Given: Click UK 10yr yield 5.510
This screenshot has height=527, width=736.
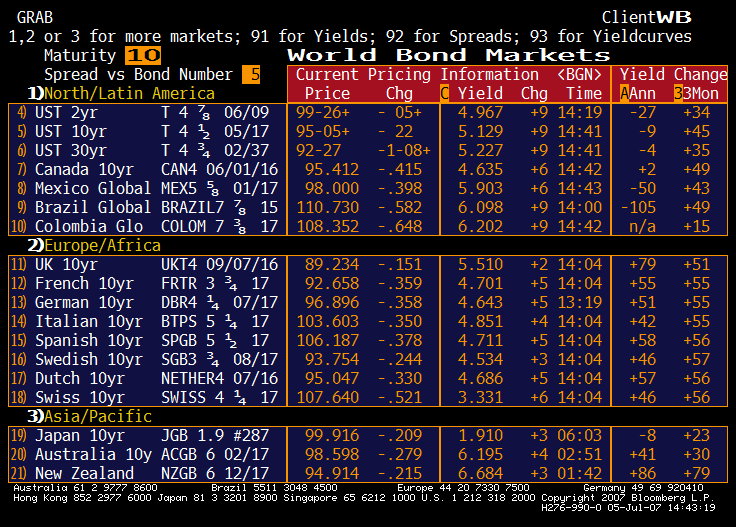Looking at the screenshot, I should click(x=480, y=265).
